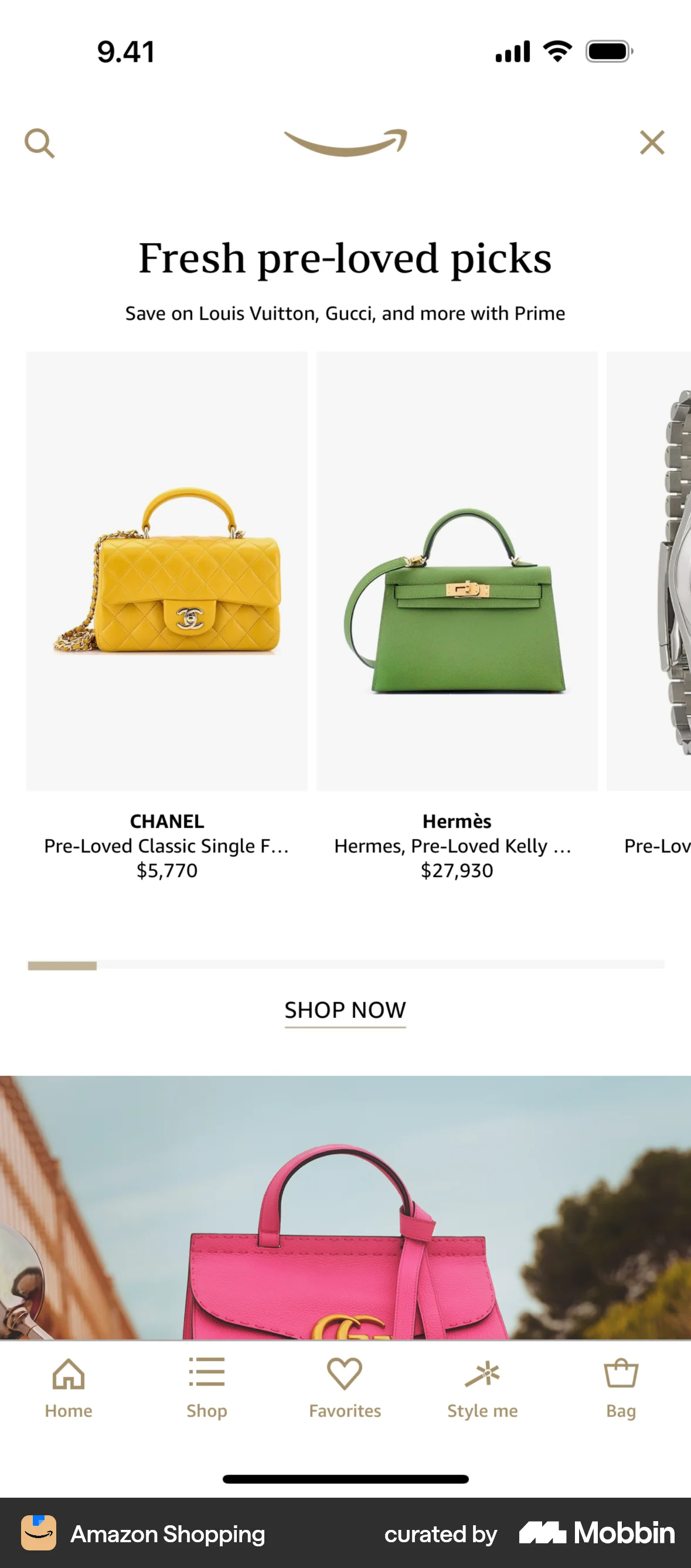Viewport: 691px width, 1568px height.
Task: Open the Shop list tab
Action: coord(207,1389)
